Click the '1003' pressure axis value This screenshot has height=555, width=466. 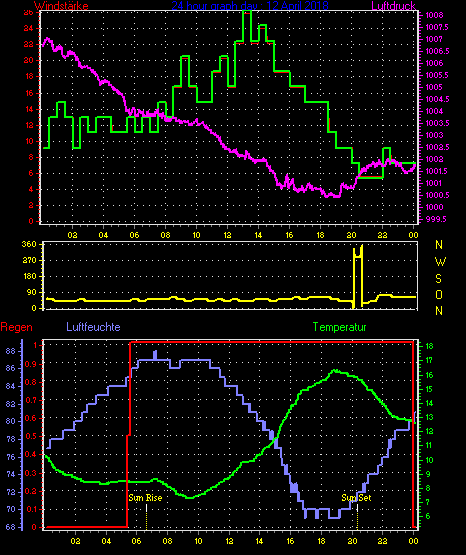(x=434, y=135)
